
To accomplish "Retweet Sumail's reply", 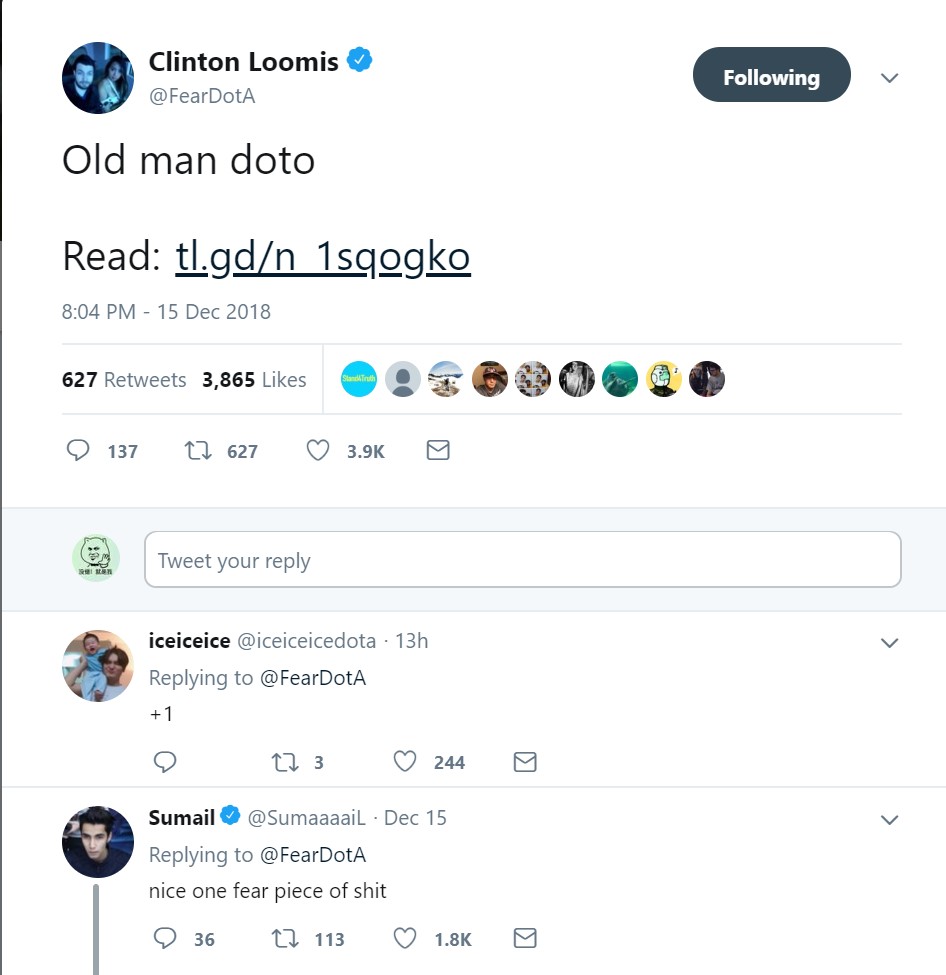I will [284, 939].
